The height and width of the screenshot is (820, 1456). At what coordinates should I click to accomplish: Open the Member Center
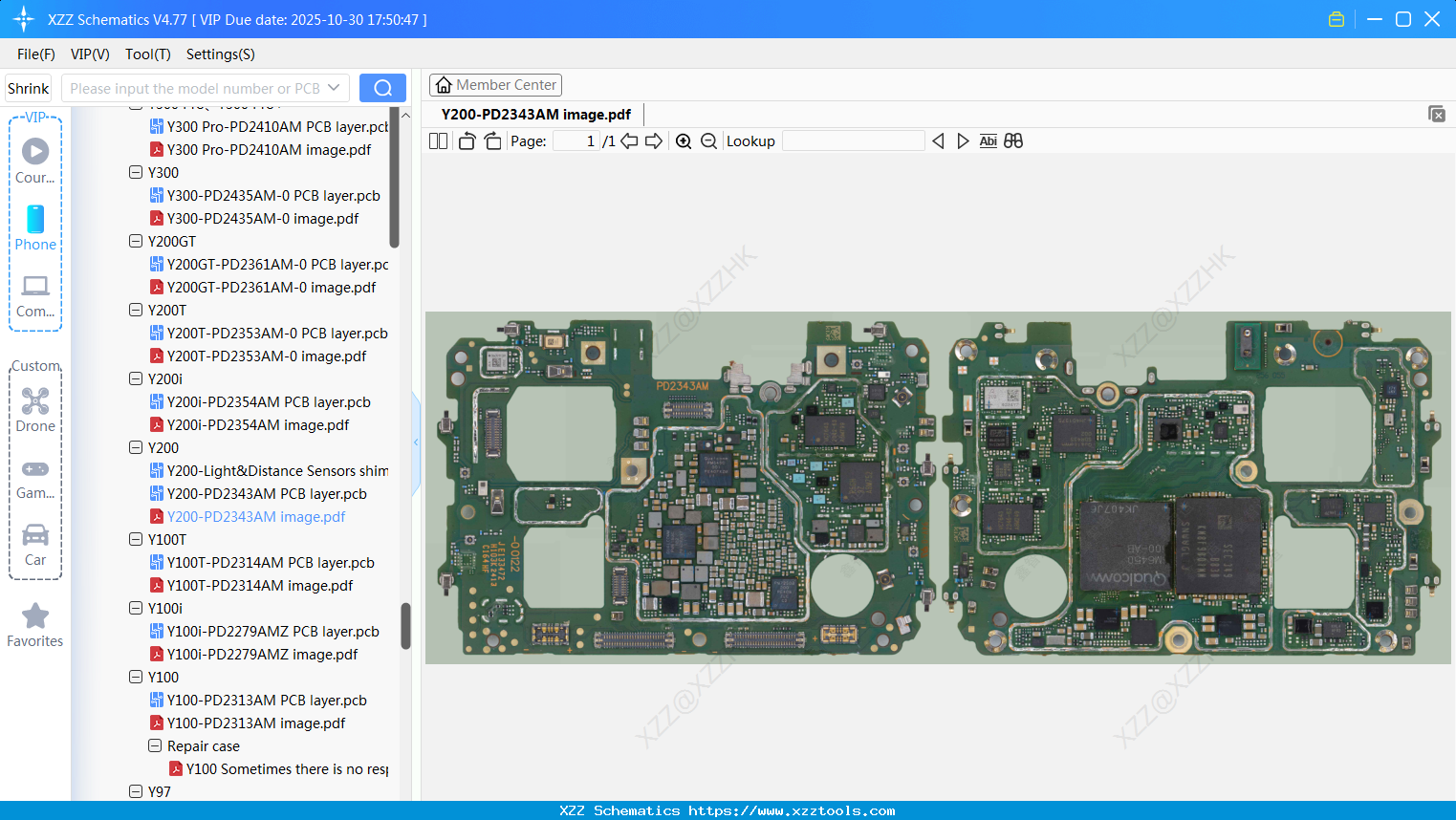point(495,84)
